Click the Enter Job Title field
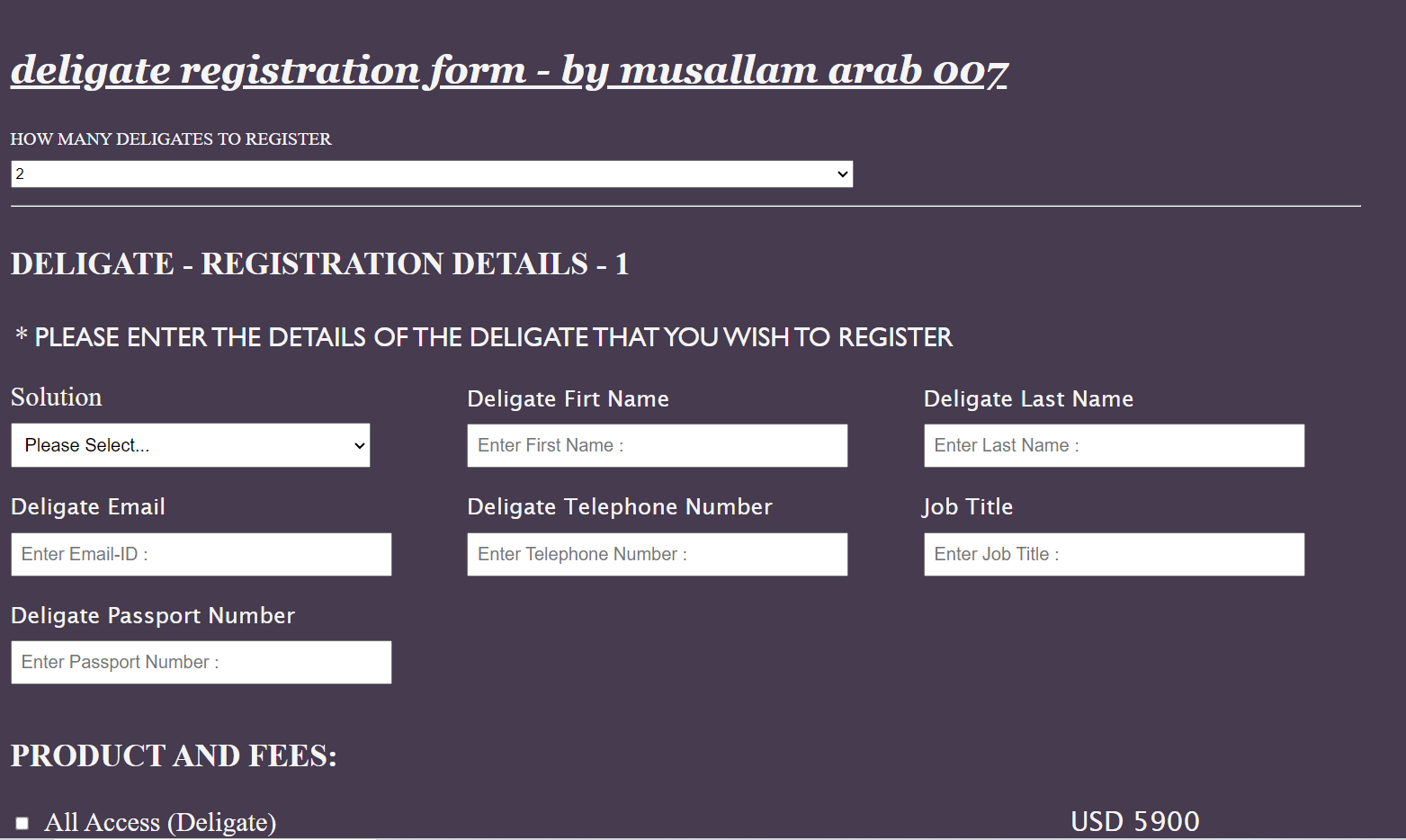 point(1114,554)
